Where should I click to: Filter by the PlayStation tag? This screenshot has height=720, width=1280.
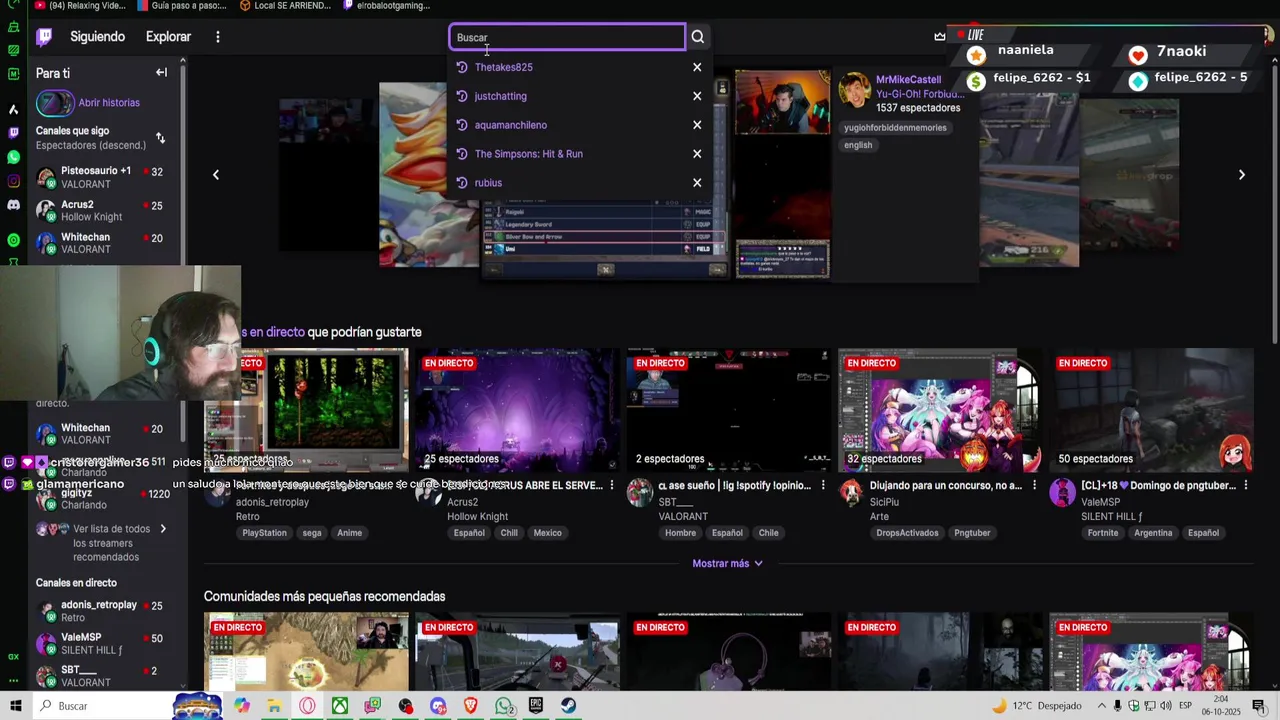[264, 533]
